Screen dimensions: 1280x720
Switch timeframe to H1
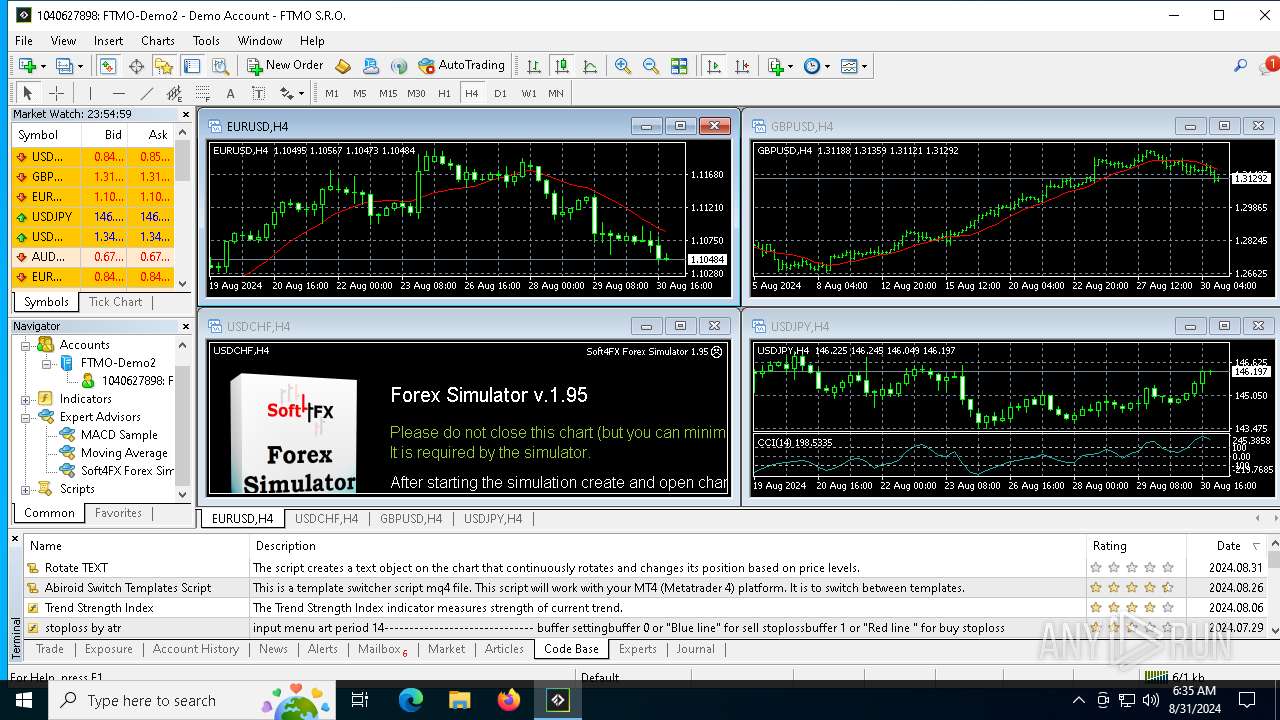tap(444, 93)
